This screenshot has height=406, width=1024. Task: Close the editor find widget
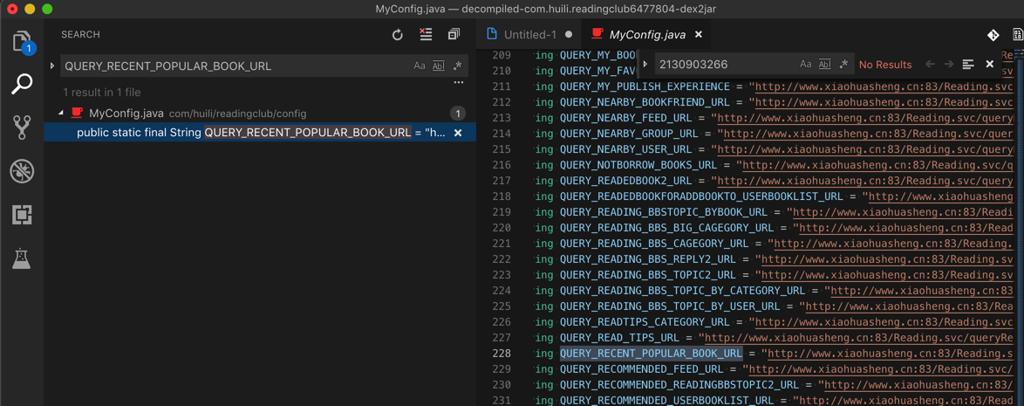point(989,64)
